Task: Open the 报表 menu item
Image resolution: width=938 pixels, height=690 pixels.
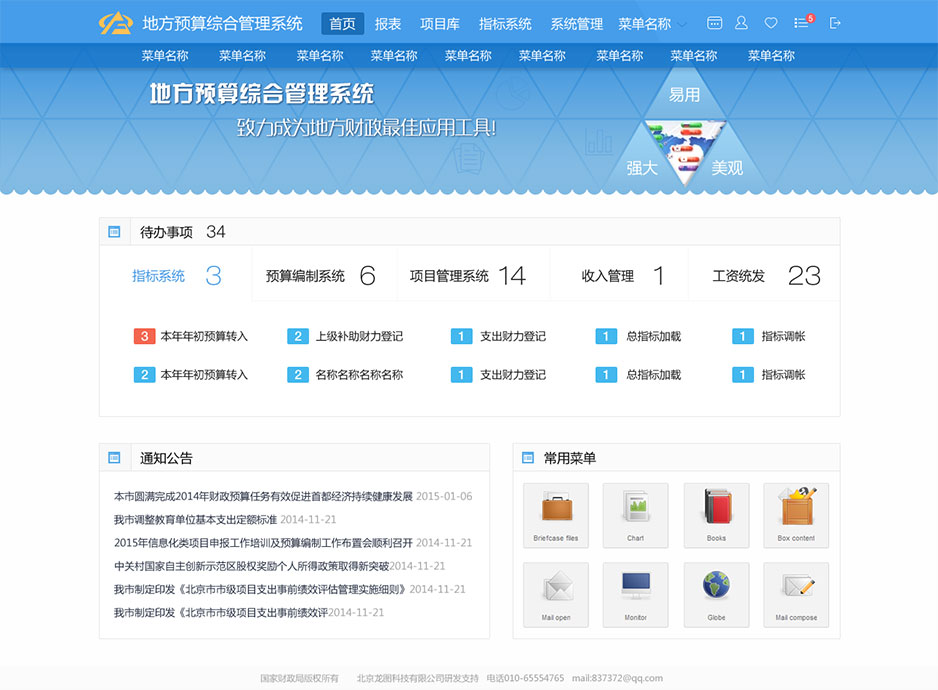Action: [388, 24]
